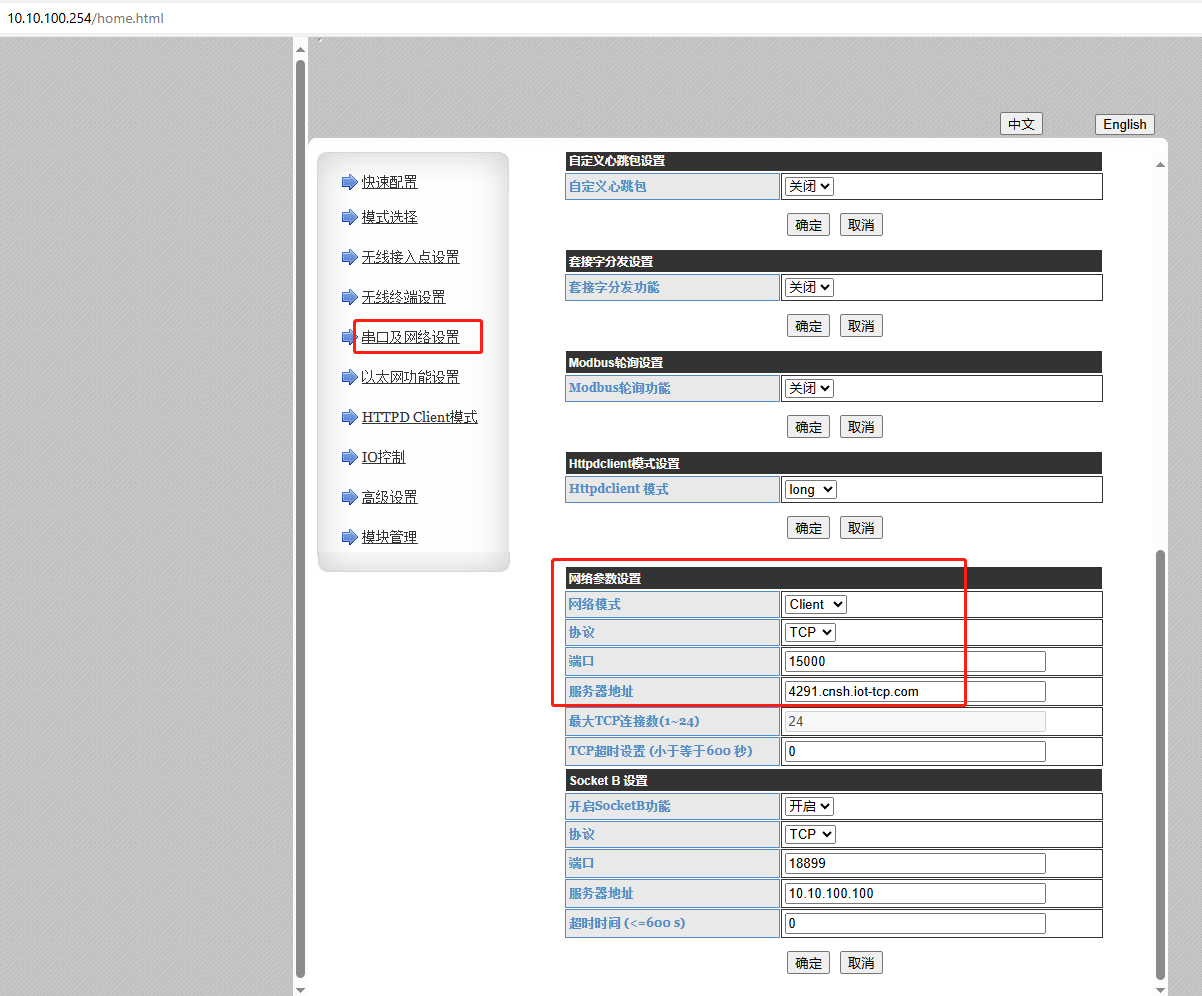Switch language with the English button
Screen dimensions: 1202x996
pos(1124,124)
